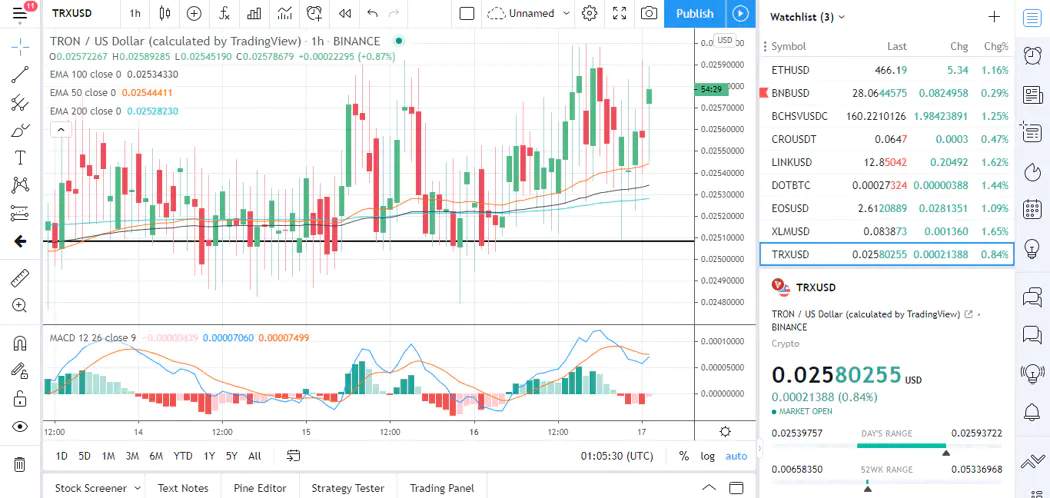Sort watchlist by the Chg% column header
The width and height of the screenshot is (1050, 498).
pyautogui.click(x=996, y=46)
